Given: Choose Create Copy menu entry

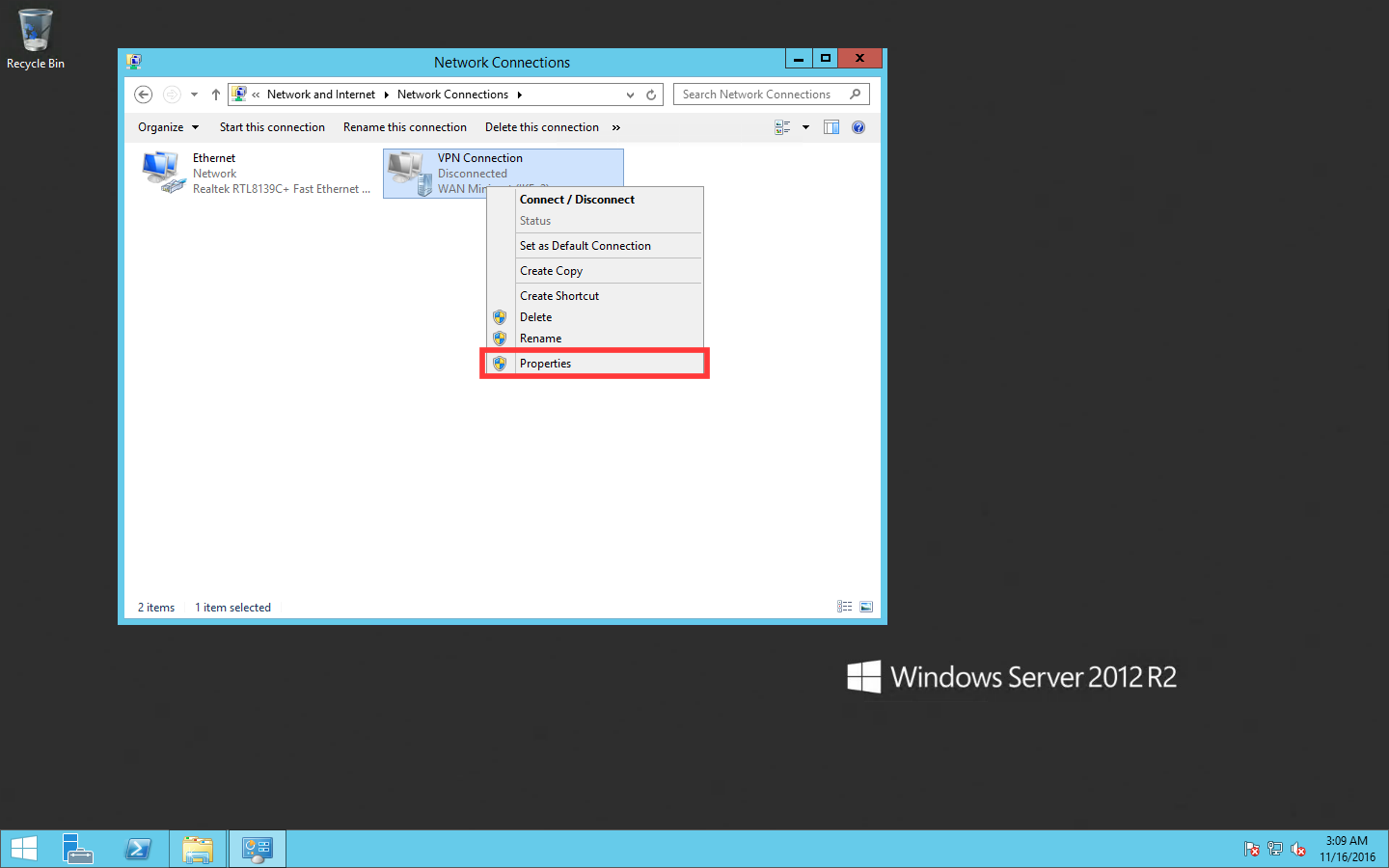Looking at the screenshot, I should click(594, 271).
